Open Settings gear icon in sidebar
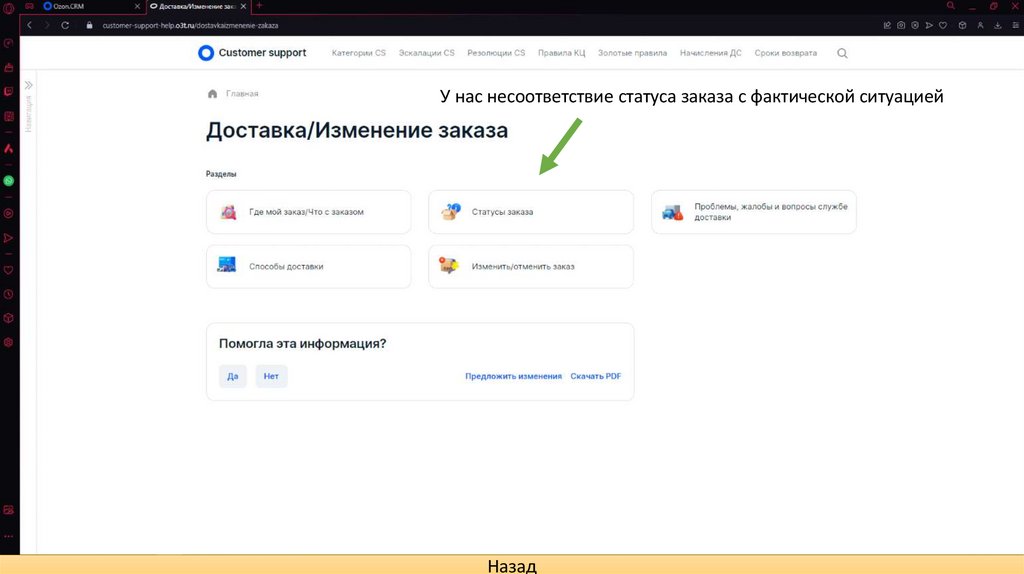 (x=8, y=342)
